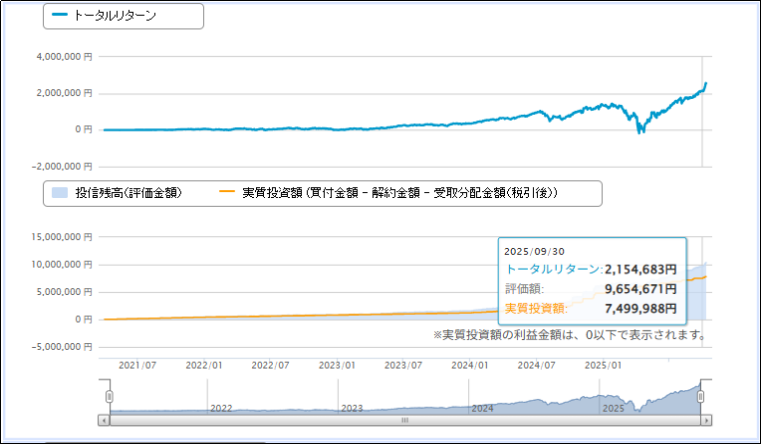Click 2023 in the navigator timeline
Viewport: 762px width, 445px height.
click(x=352, y=408)
